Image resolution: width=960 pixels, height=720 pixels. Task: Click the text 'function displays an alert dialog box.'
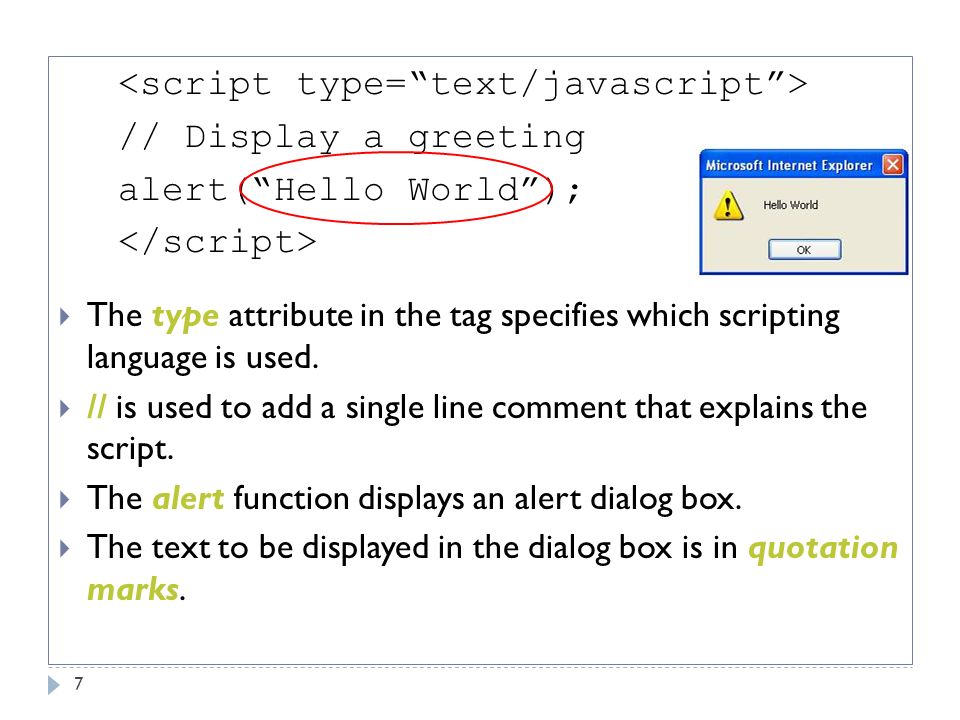click(x=487, y=499)
